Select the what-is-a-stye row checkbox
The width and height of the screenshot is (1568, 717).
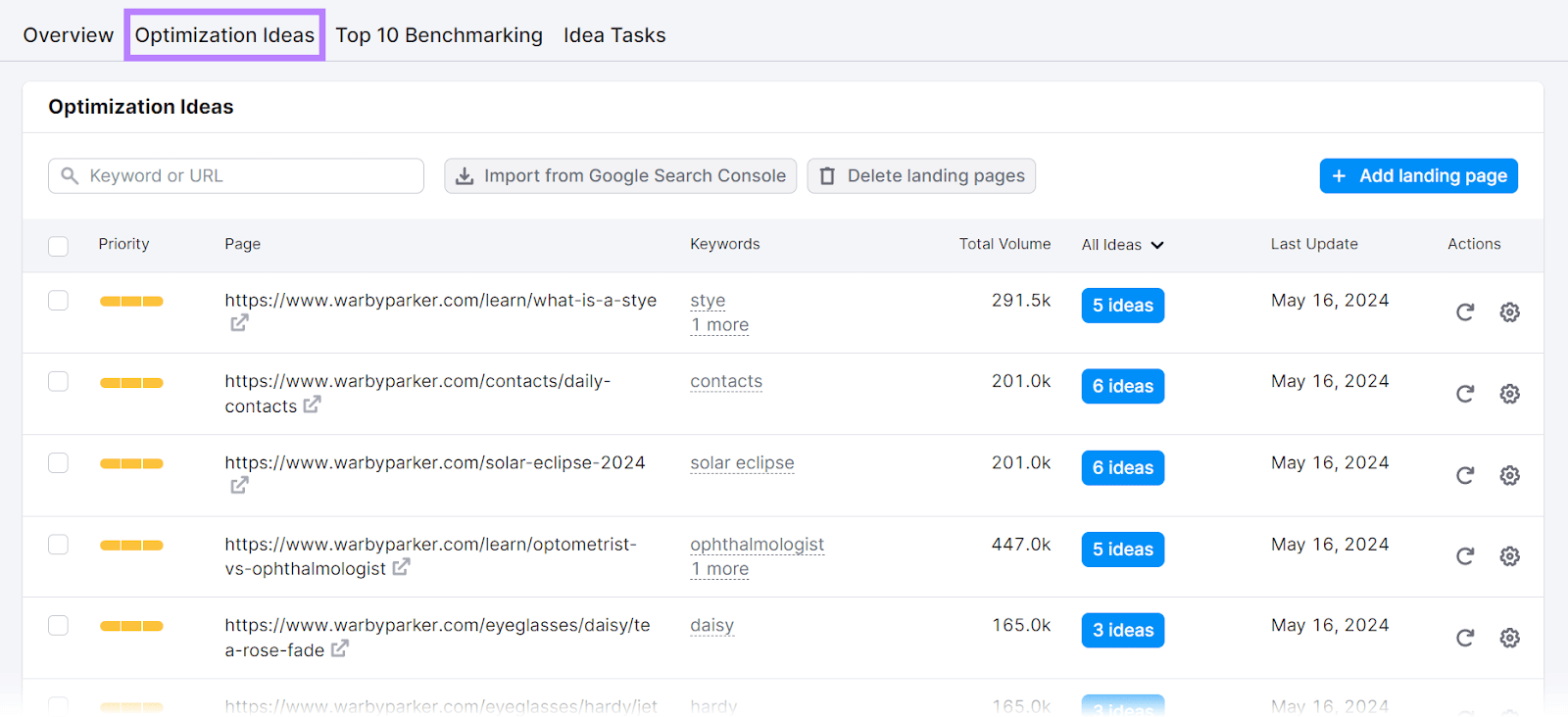tap(59, 300)
